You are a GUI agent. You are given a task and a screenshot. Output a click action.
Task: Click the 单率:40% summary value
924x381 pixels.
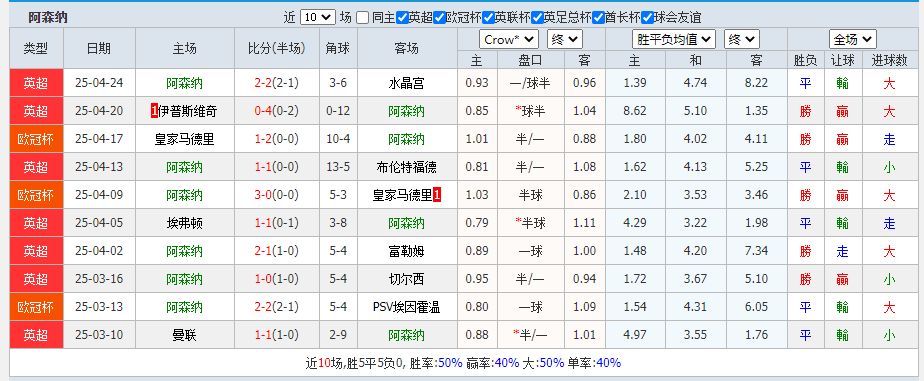coord(594,363)
